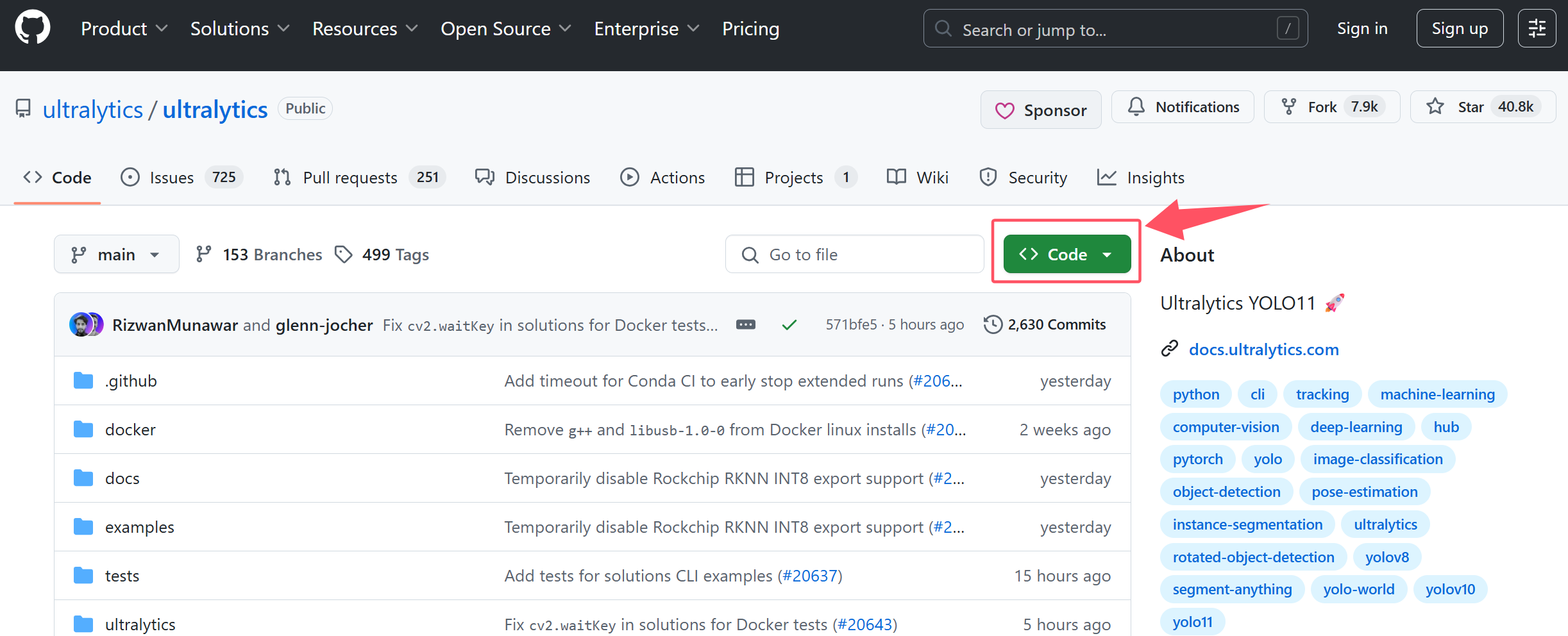Click the Sign up button

(1460, 29)
